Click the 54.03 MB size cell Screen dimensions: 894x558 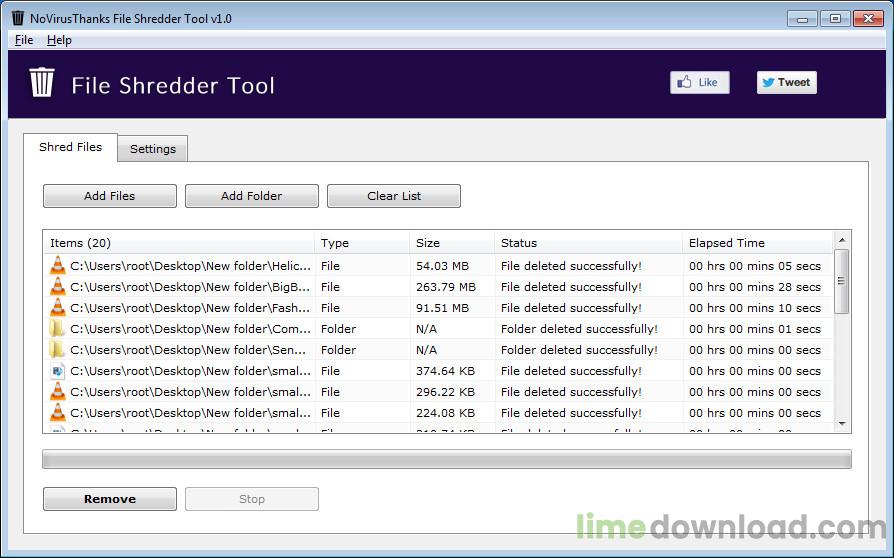tap(442, 266)
